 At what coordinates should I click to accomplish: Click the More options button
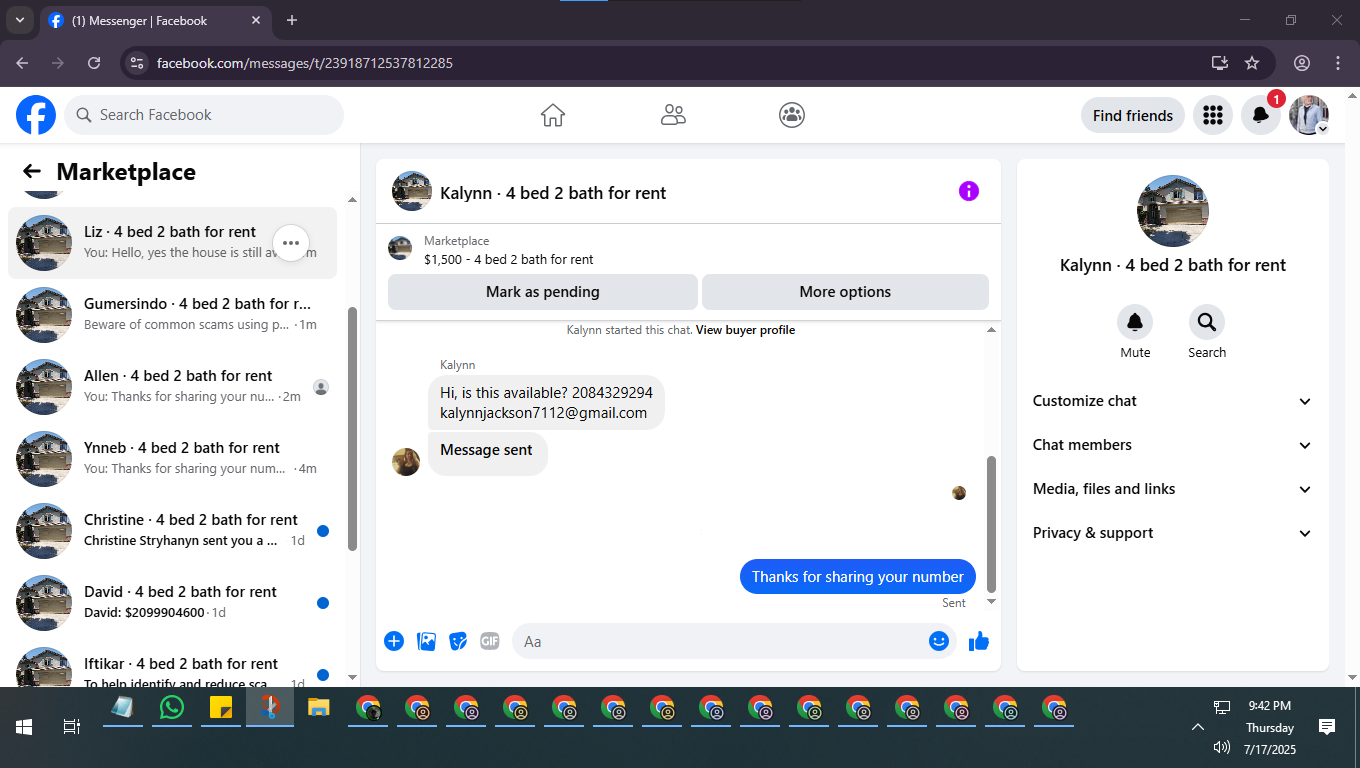click(x=845, y=292)
